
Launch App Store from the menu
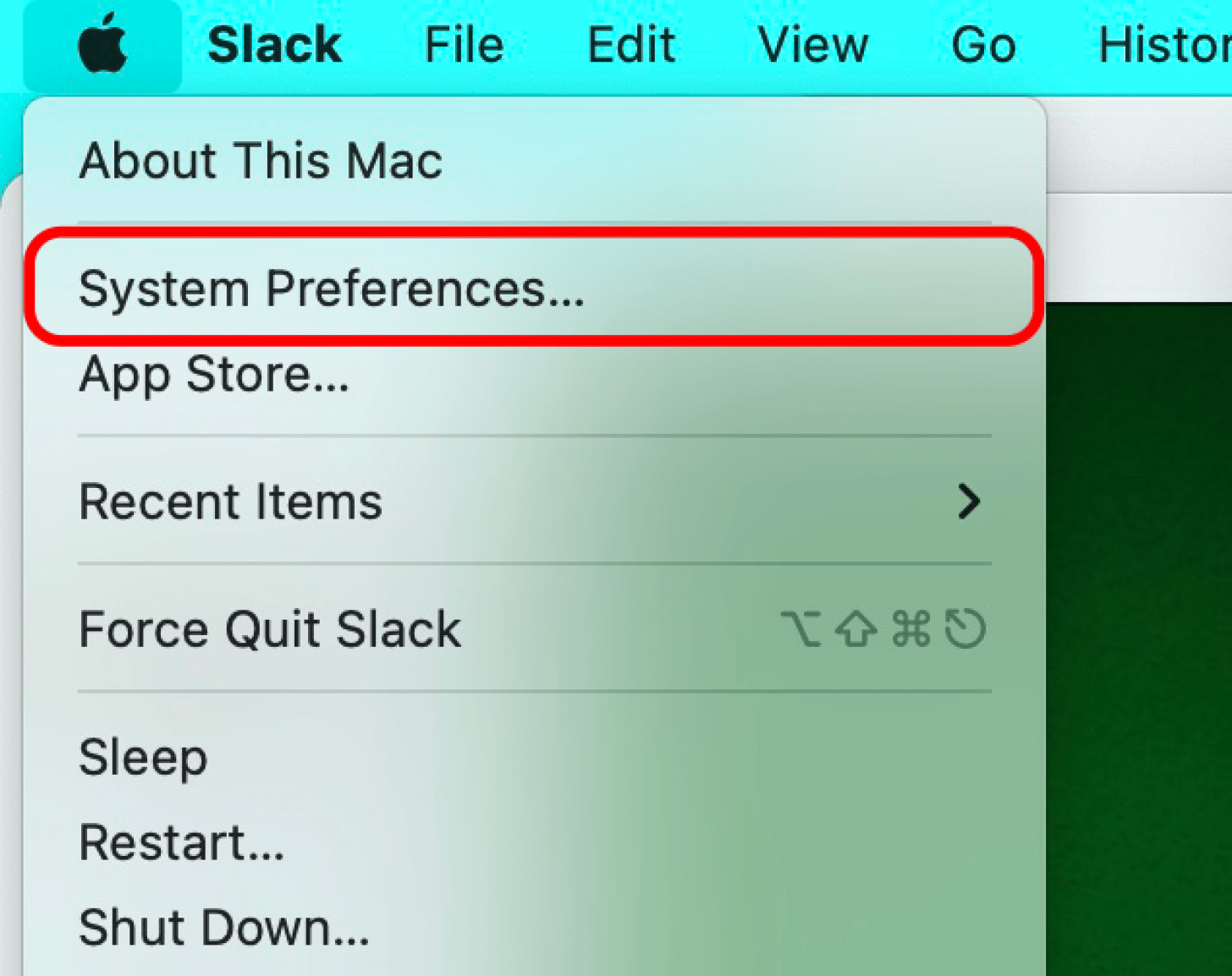pos(214,374)
